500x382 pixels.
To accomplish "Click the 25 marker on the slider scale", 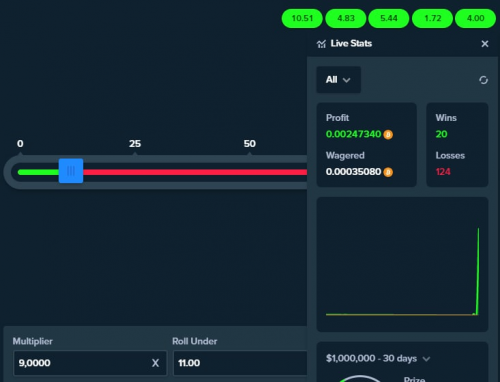I will (x=135, y=144).
